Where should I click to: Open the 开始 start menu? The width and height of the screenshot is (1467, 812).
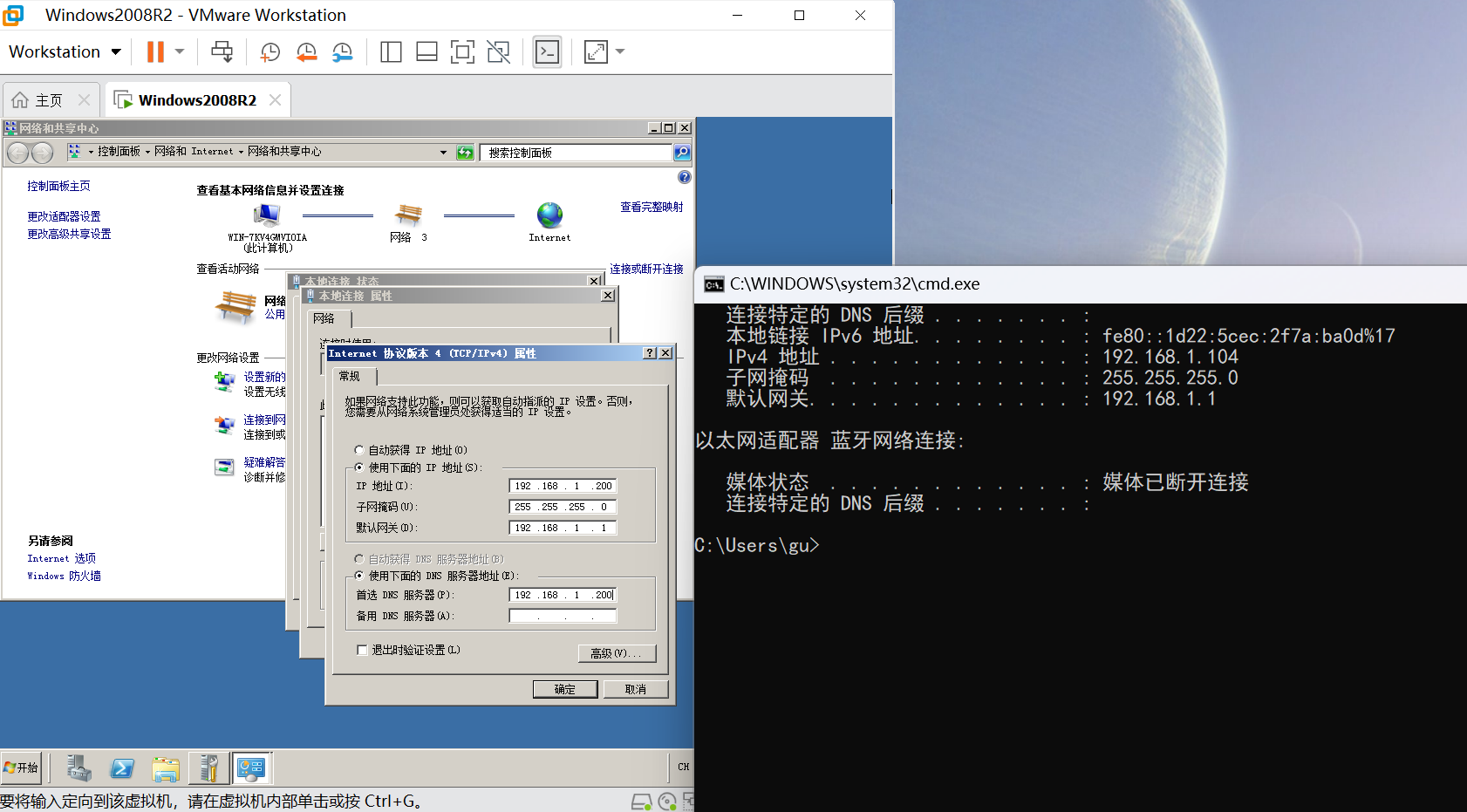pyautogui.click(x=22, y=768)
